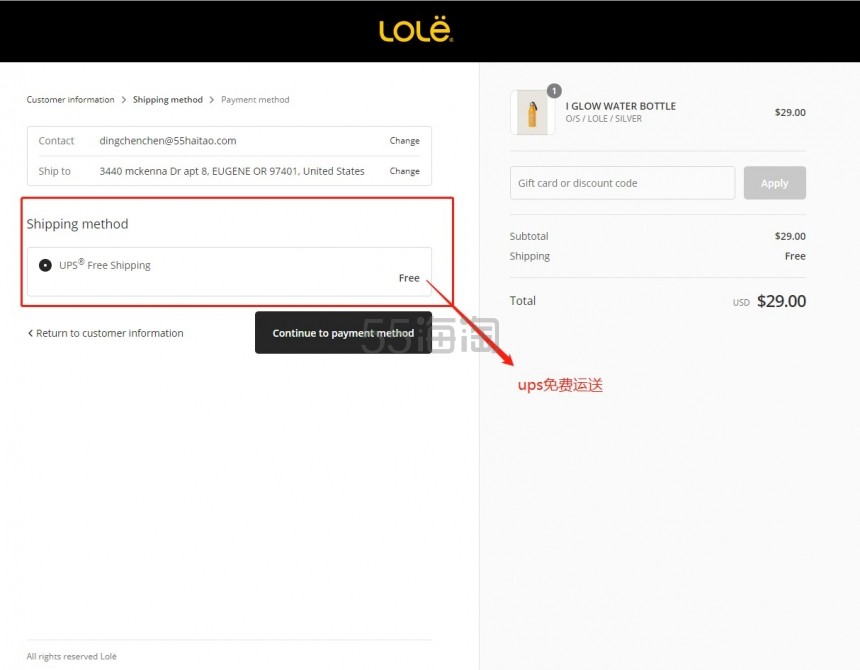Click the total amount $29.00 with USD
The height and width of the screenshot is (670, 860).
click(769, 301)
